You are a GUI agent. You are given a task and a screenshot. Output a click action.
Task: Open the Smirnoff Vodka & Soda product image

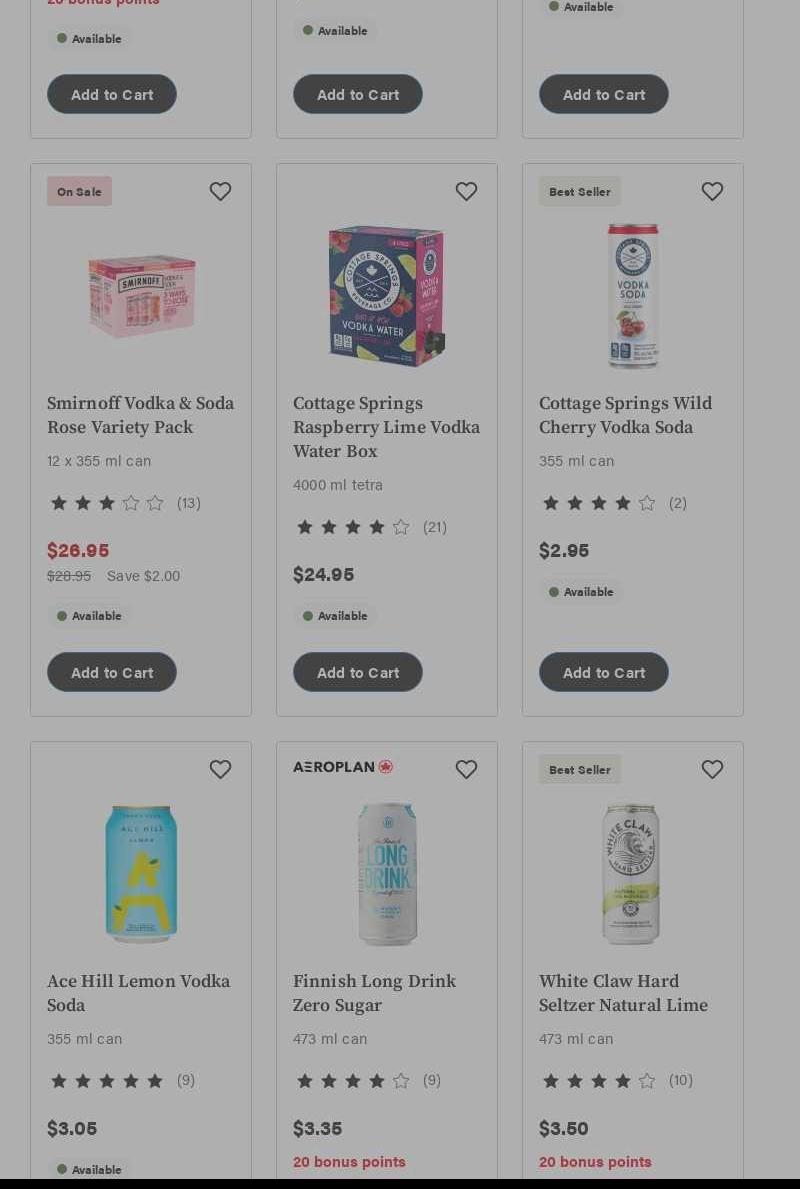tap(142, 296)
